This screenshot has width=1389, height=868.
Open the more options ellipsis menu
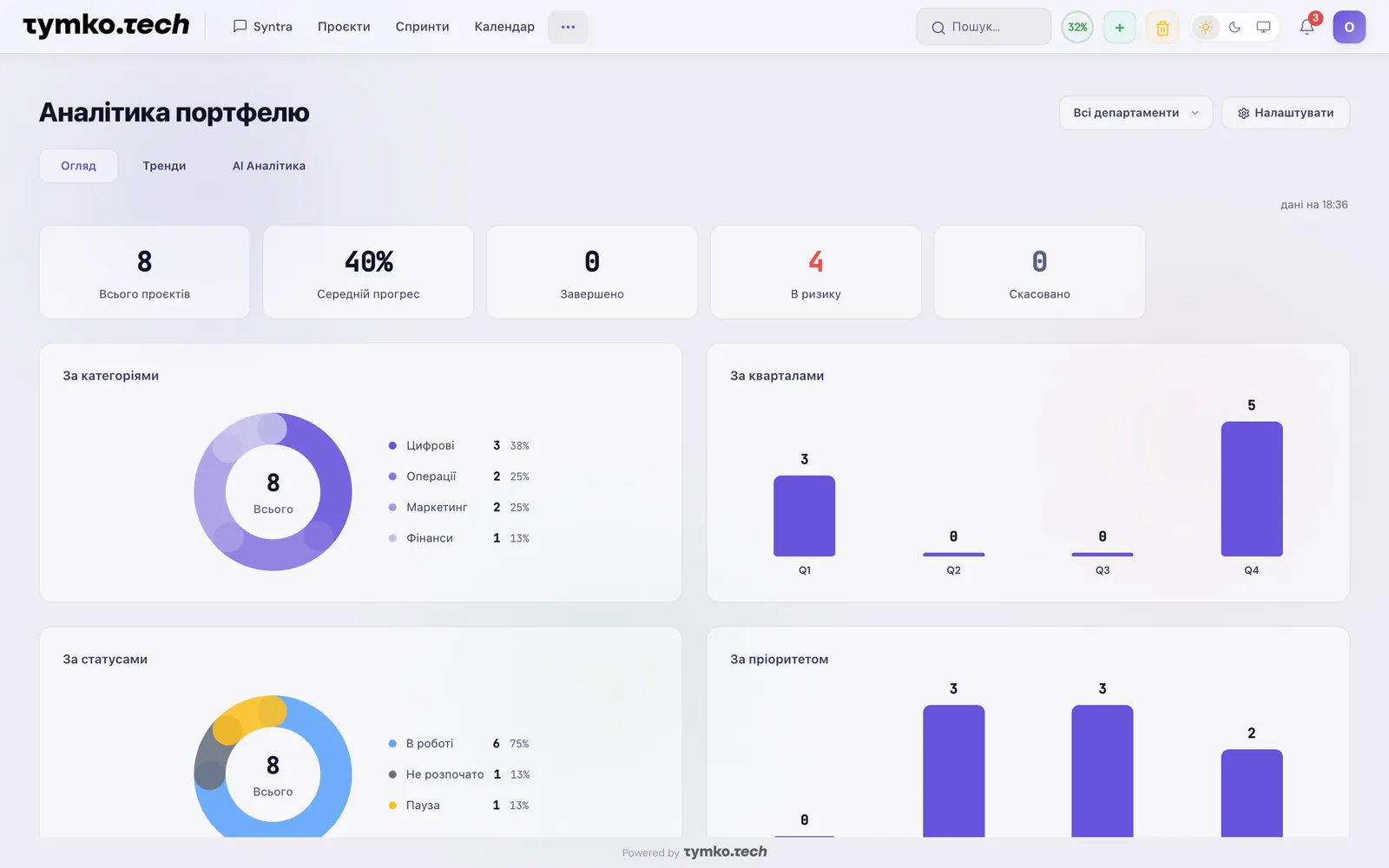(x=568, y=27)
